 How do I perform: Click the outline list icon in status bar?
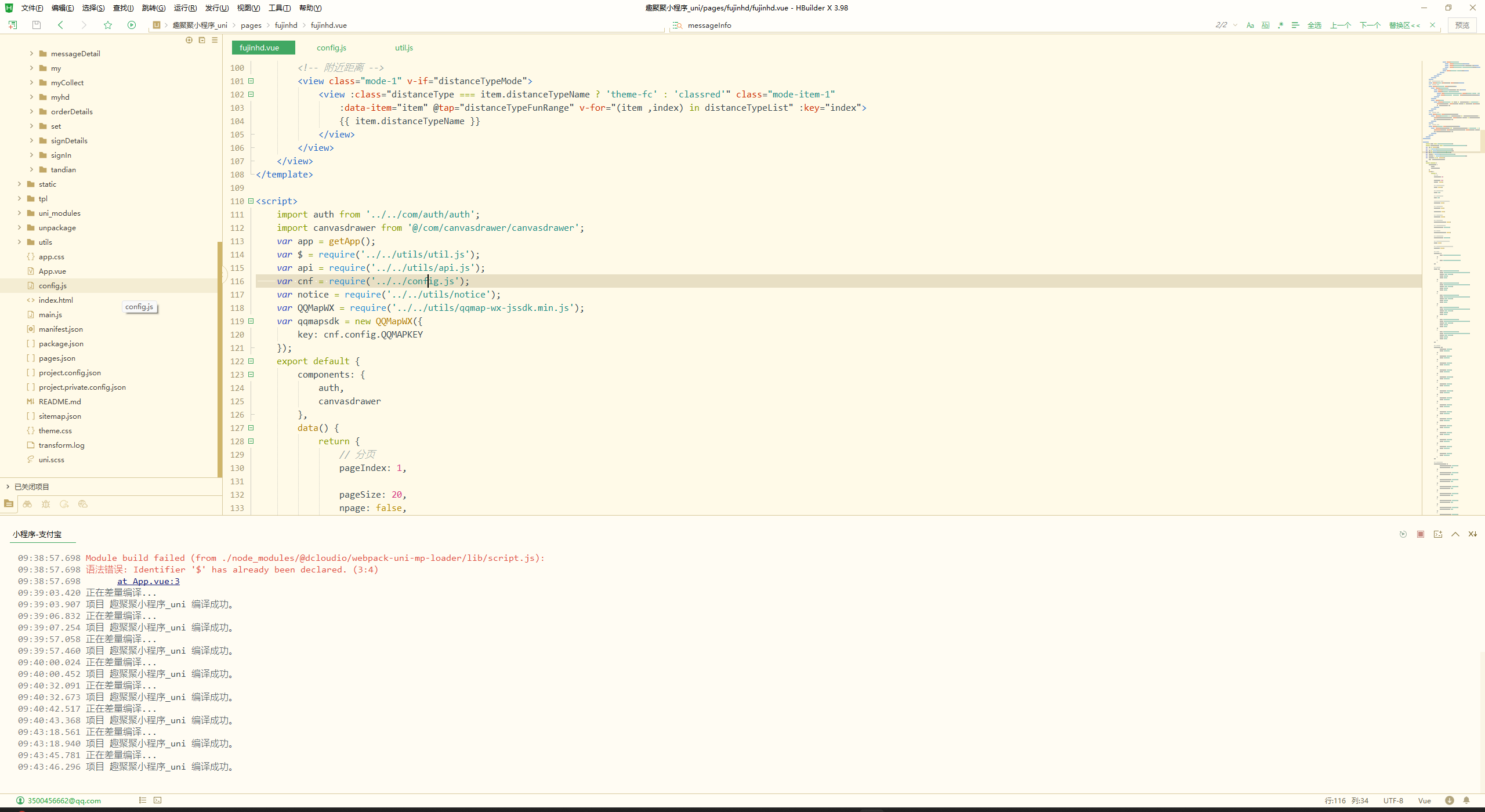point(143,800)
